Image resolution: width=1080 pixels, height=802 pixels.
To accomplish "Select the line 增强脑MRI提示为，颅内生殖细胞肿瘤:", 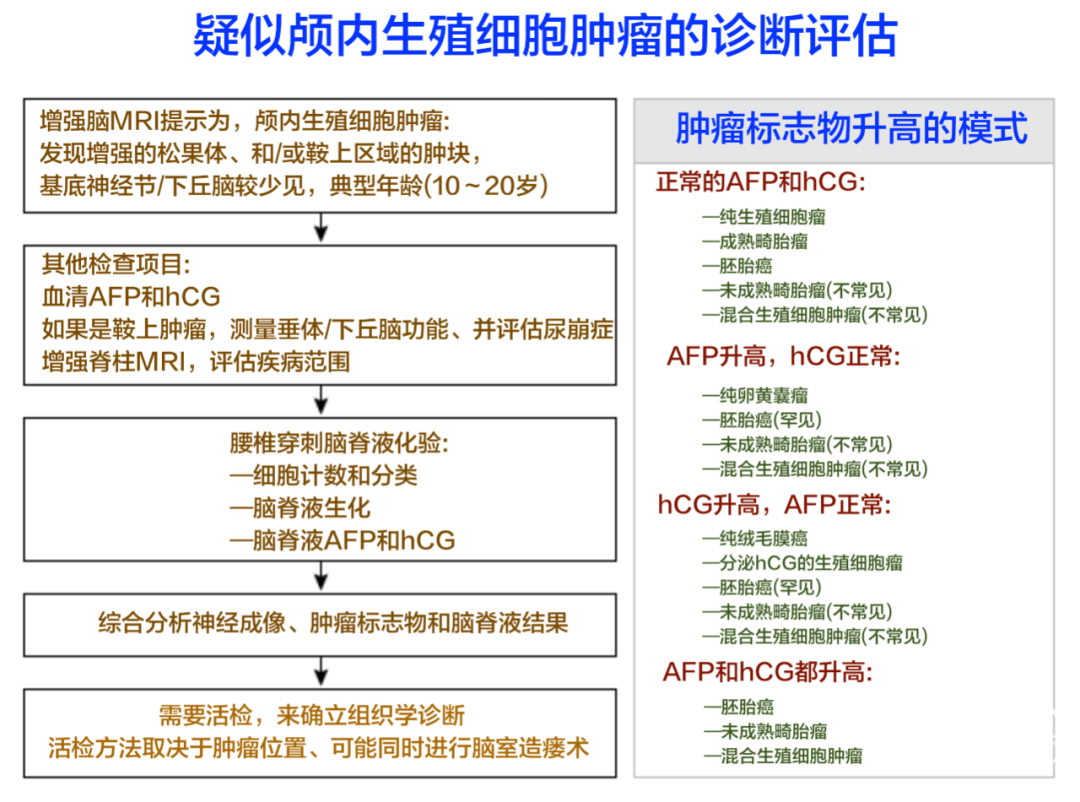I will [x=245, y=121].
